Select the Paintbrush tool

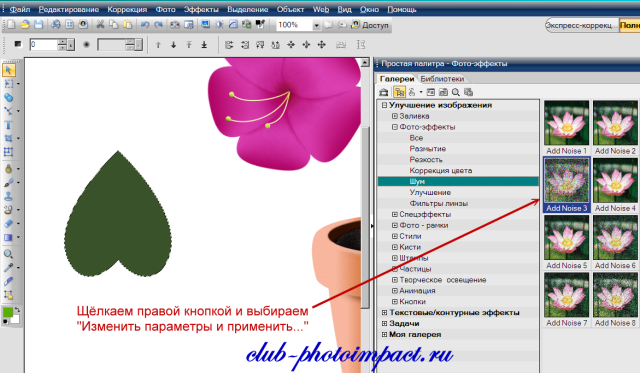(8, 182)
